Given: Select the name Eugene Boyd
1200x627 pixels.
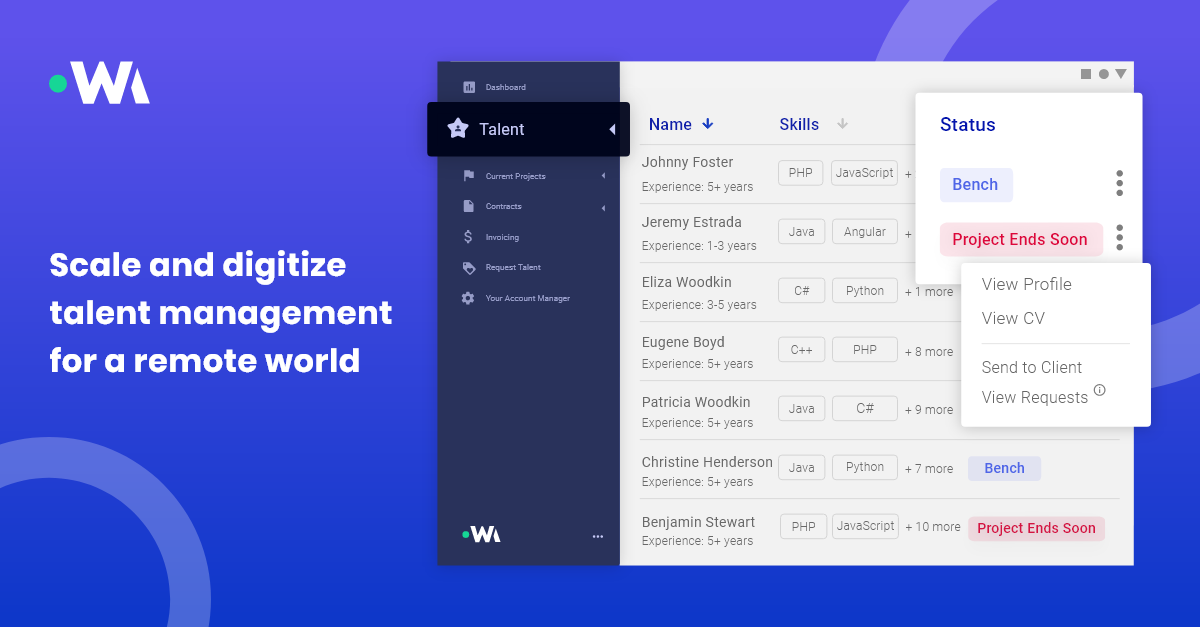Looking at the screenshot, I should 683,342.
